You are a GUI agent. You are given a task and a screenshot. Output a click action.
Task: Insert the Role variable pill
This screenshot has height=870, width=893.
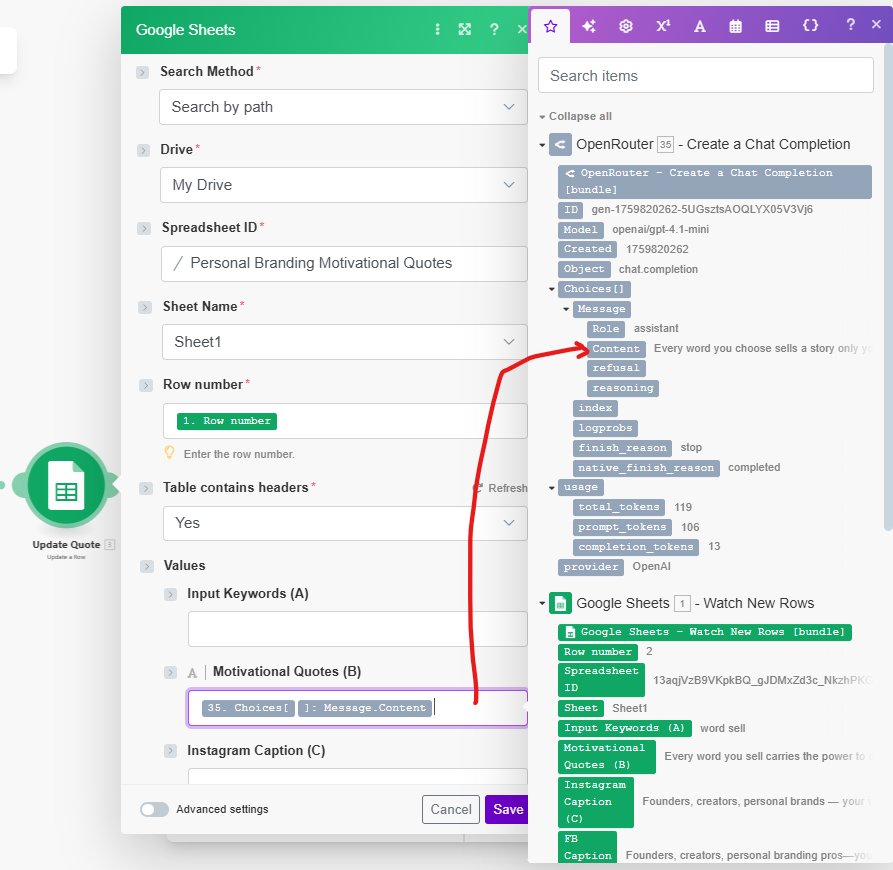[605, 329]
